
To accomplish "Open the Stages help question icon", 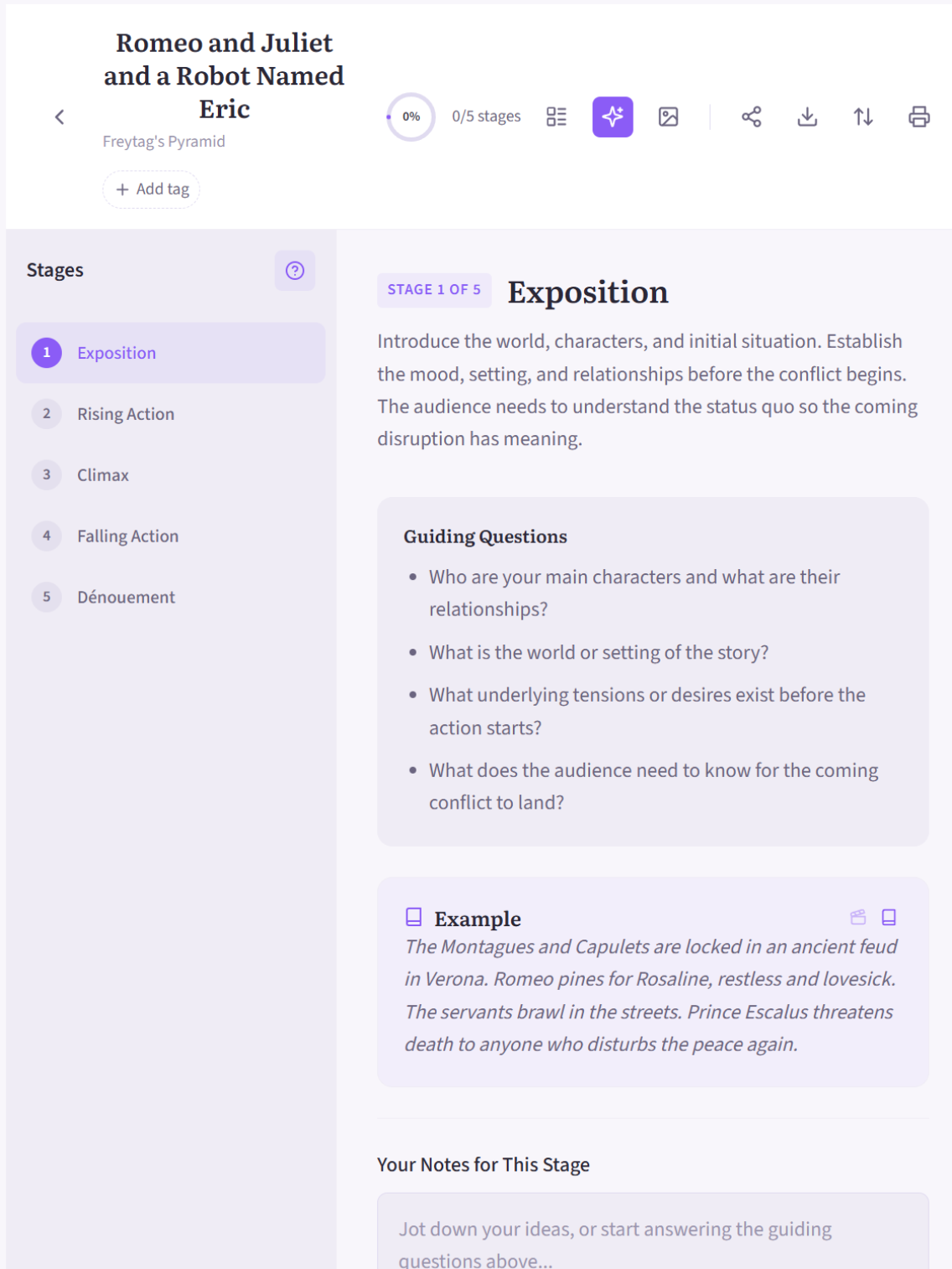I will (x=295, y=271).
